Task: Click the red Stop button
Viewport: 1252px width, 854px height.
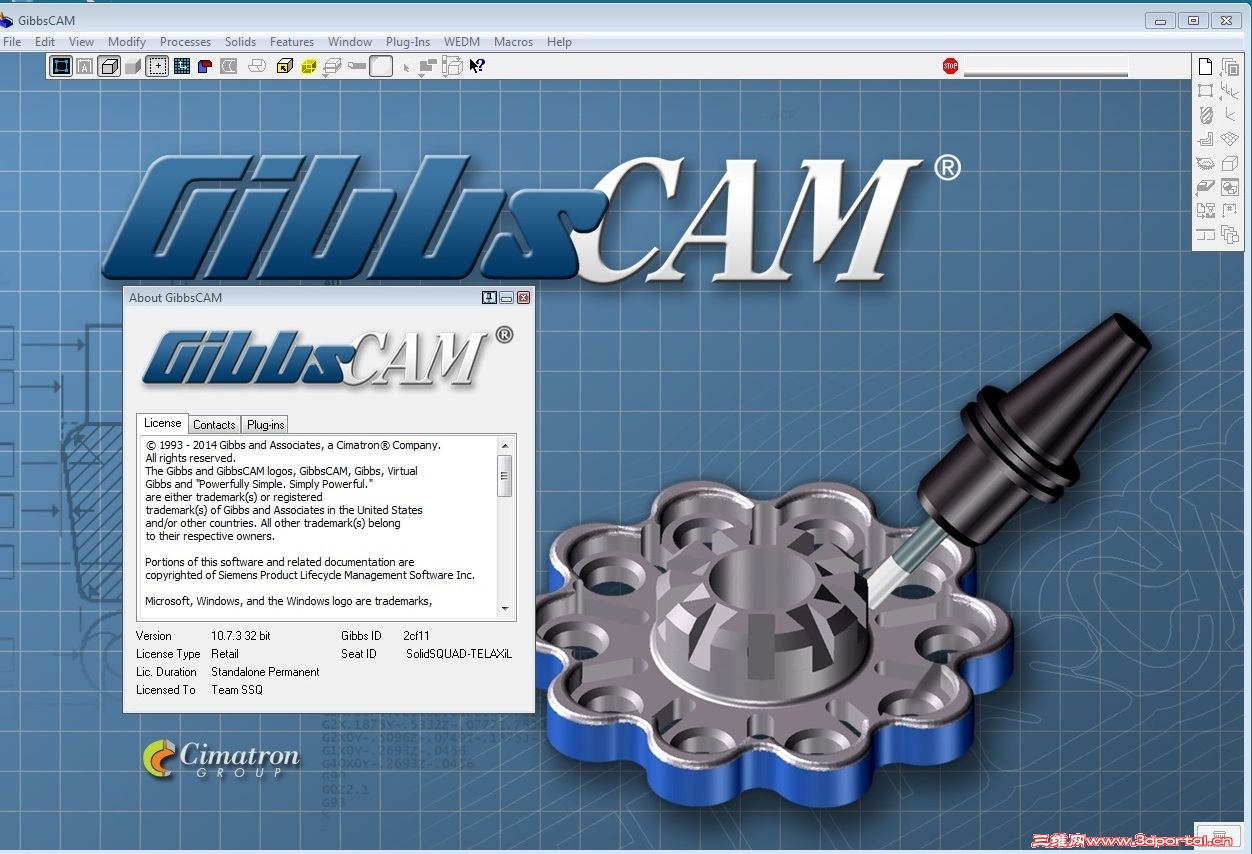Action: [950, 66]
